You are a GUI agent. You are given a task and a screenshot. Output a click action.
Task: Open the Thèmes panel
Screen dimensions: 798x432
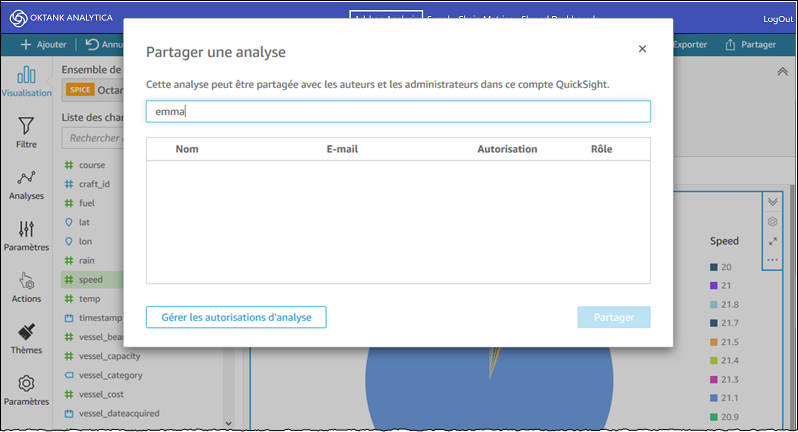click(26, 339)
